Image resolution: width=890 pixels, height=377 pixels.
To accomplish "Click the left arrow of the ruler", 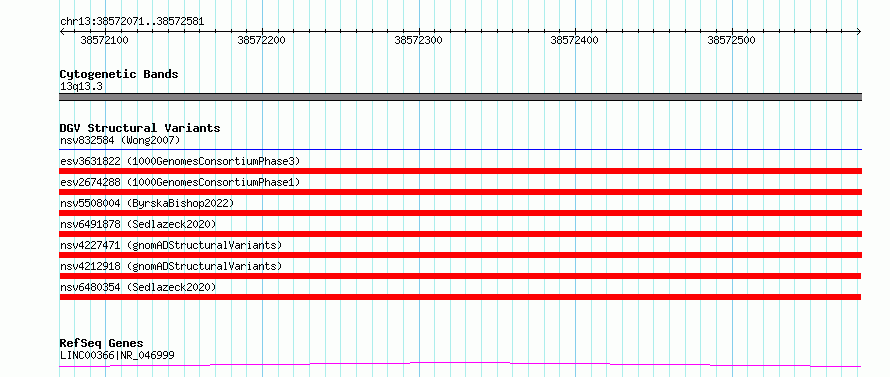I will [62, 32].
